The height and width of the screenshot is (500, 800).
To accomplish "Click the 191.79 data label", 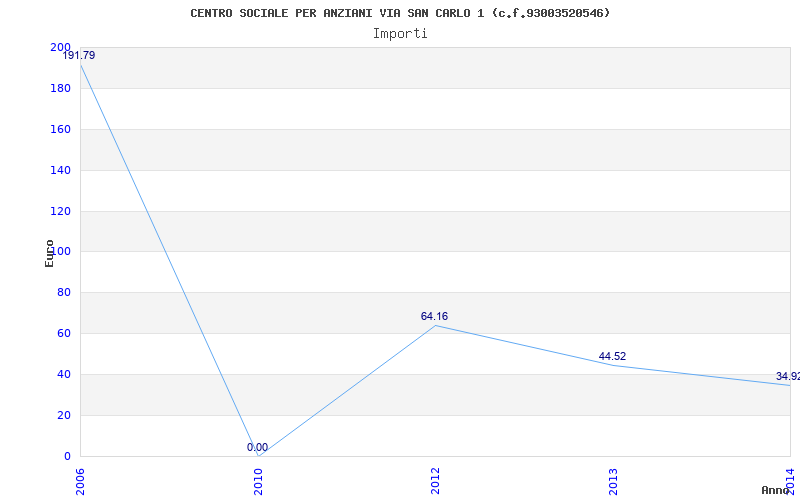I will point(79,55).
